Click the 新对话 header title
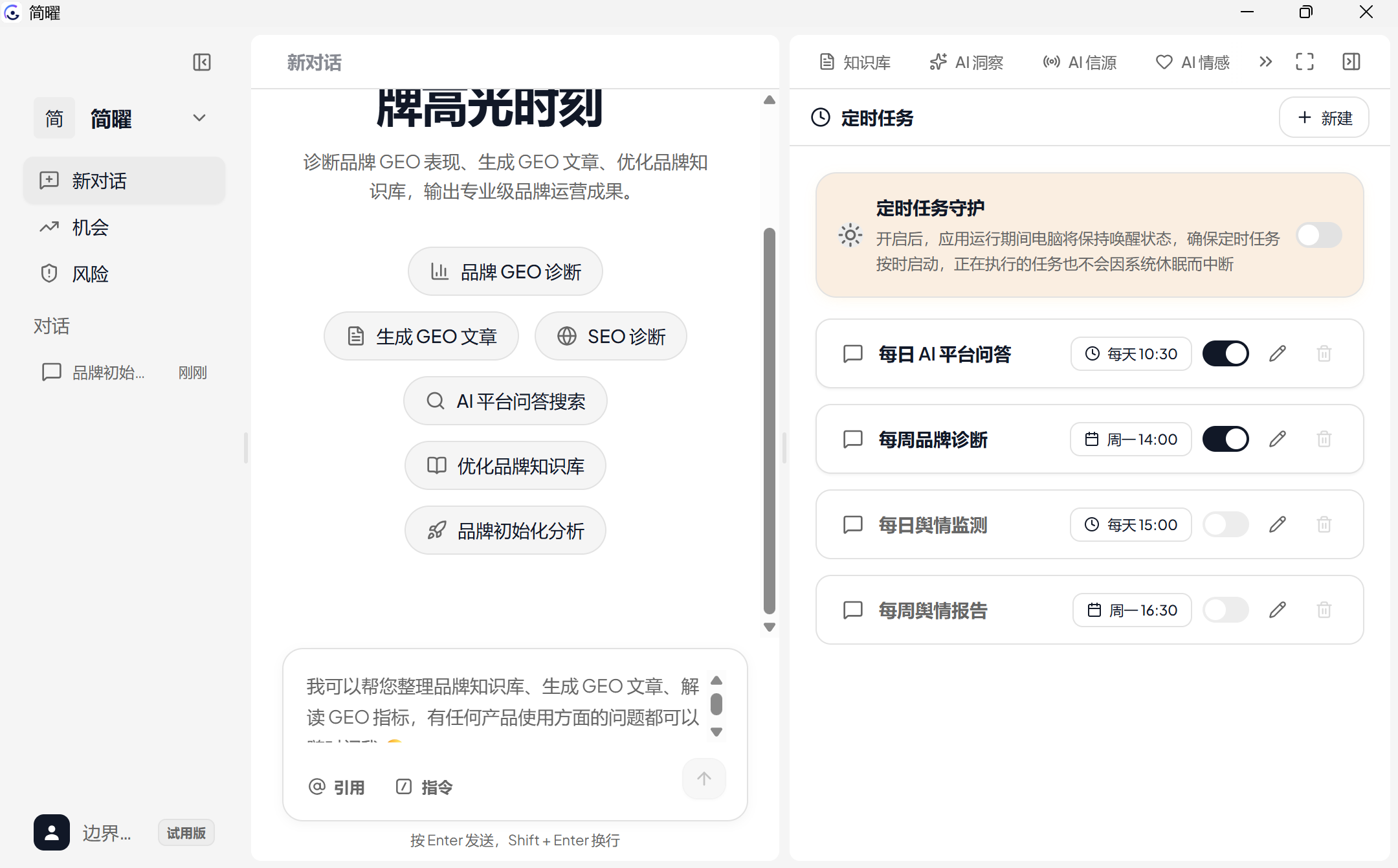 pyautogui.click(x=314, y=63)
